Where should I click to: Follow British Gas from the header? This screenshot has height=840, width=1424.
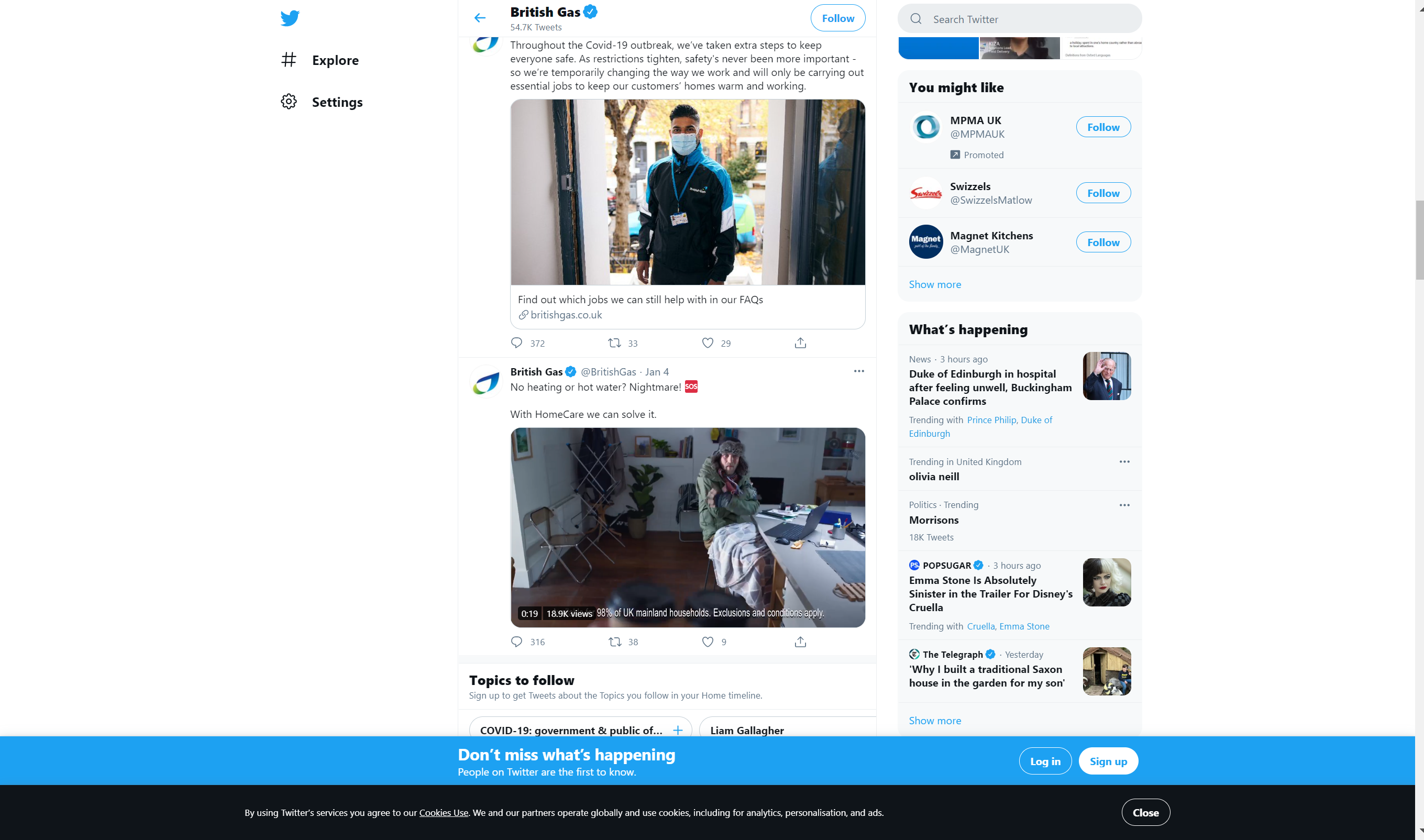837,18
